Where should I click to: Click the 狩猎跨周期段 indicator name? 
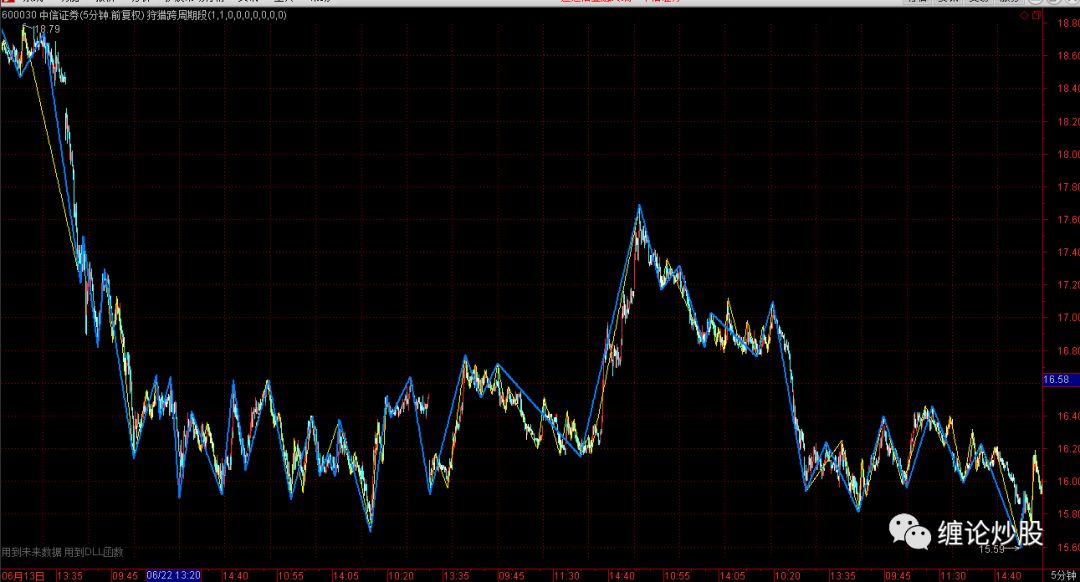pyautogui.click(x=177, y=16)
